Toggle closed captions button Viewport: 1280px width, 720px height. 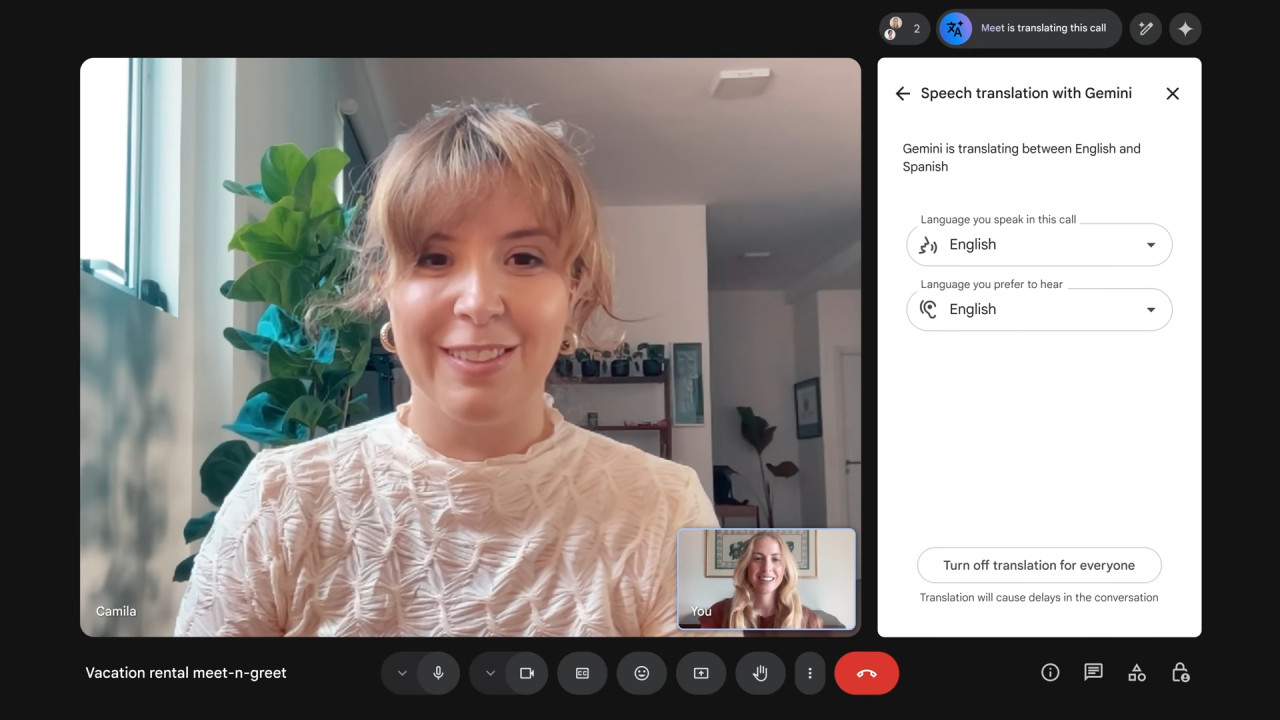tap(582, 673)
